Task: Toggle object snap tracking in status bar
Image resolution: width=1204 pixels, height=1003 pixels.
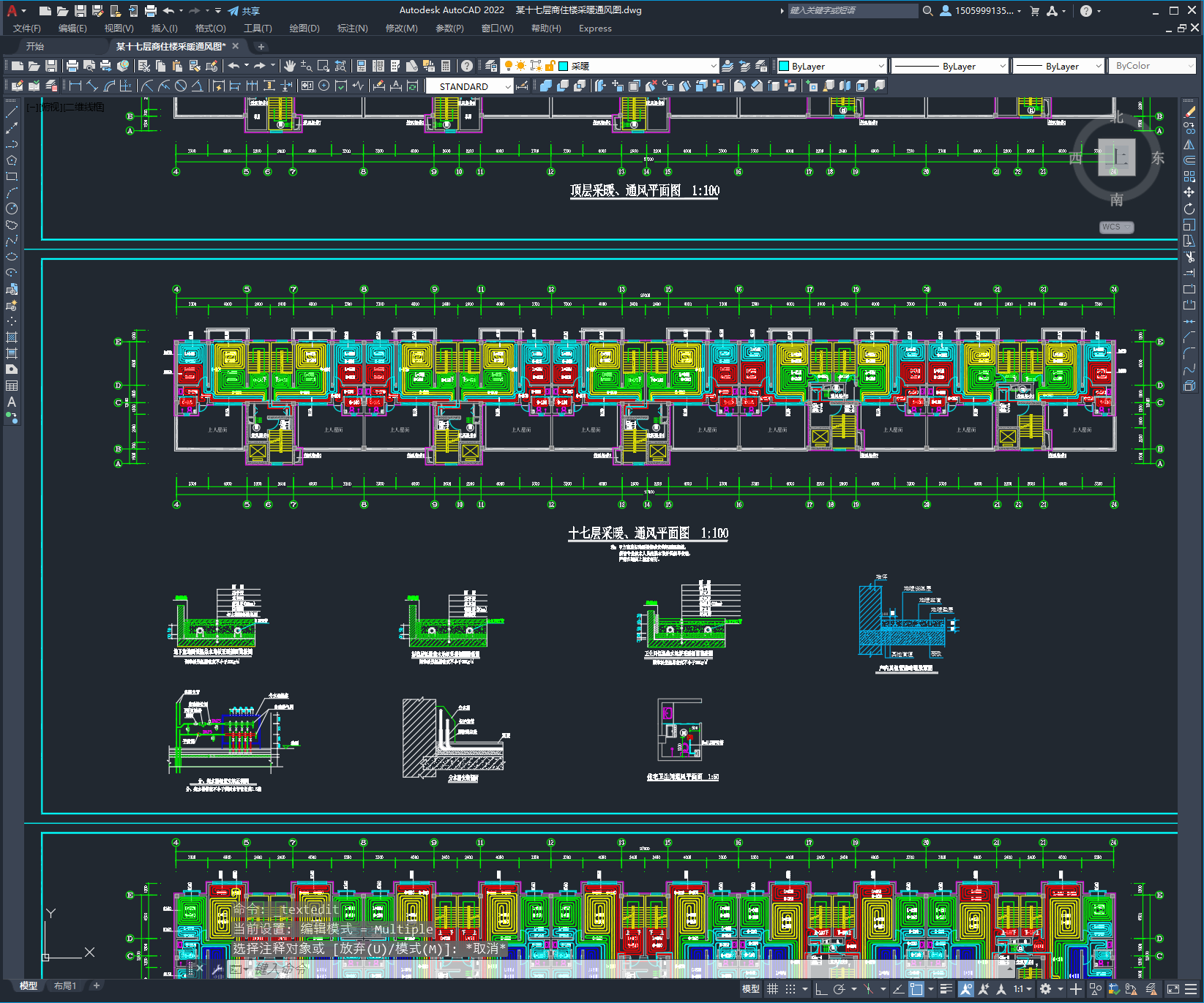Action: 898,989
